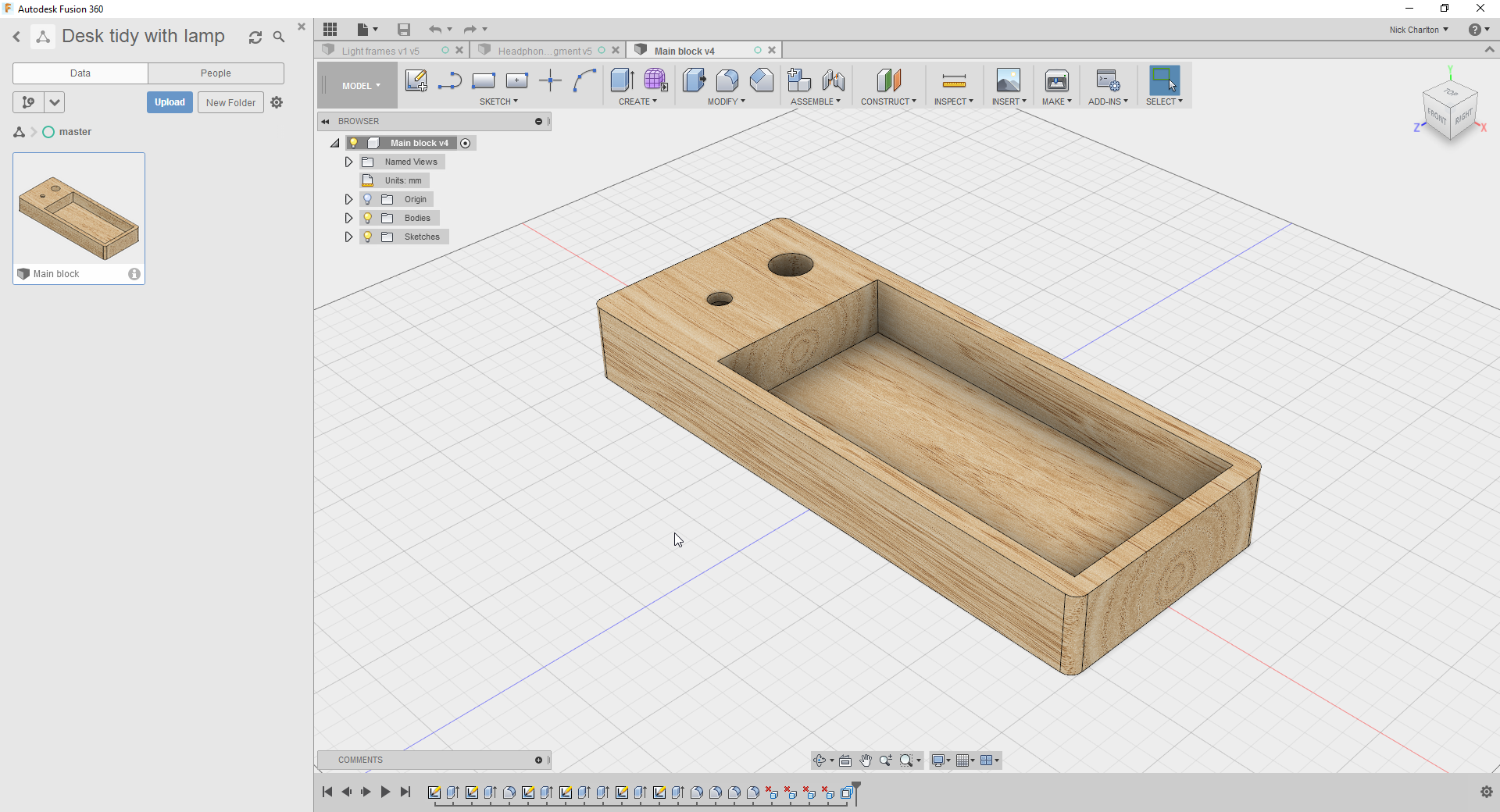This screenshot has width=1500, height=812.
Task: Toggle visibility bulb of Bodies folder
Action: 368,218
